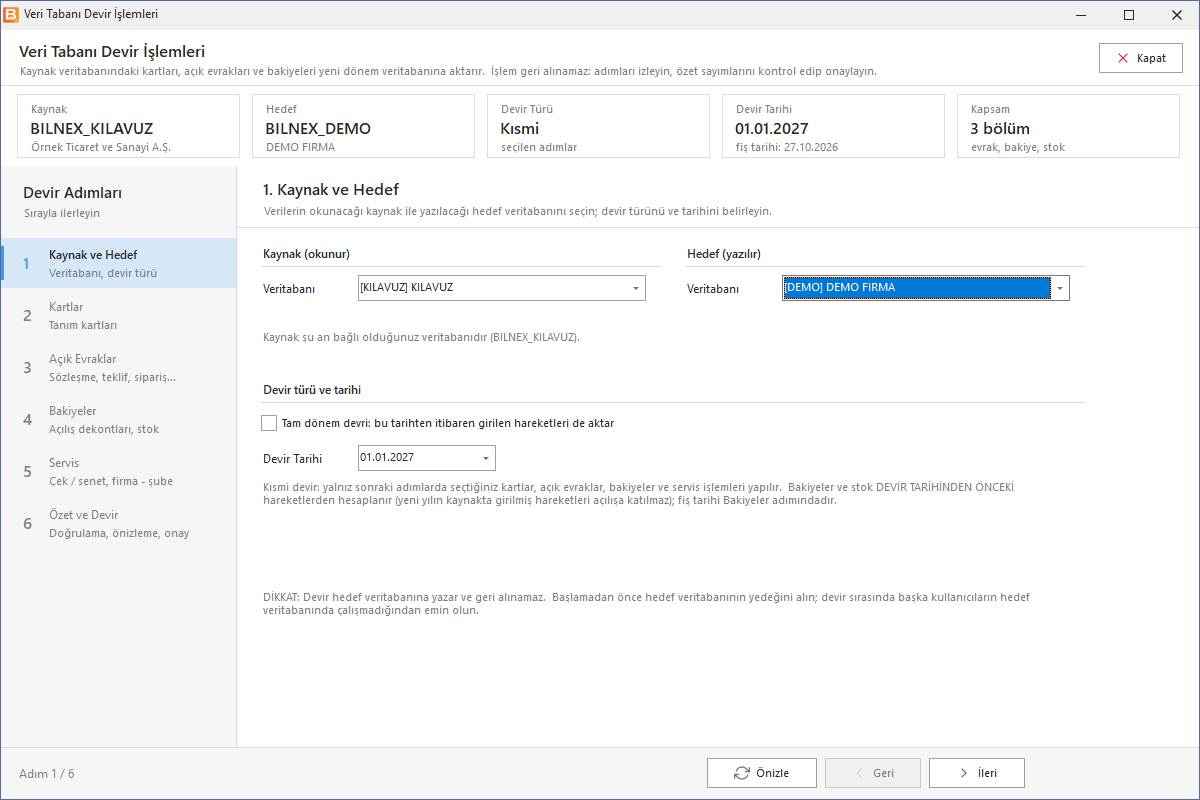This screenshot has height=800, width=1200.
Task: Click the 'Hedef (yazılır)' group label
Action: click(x=724, y=254)
